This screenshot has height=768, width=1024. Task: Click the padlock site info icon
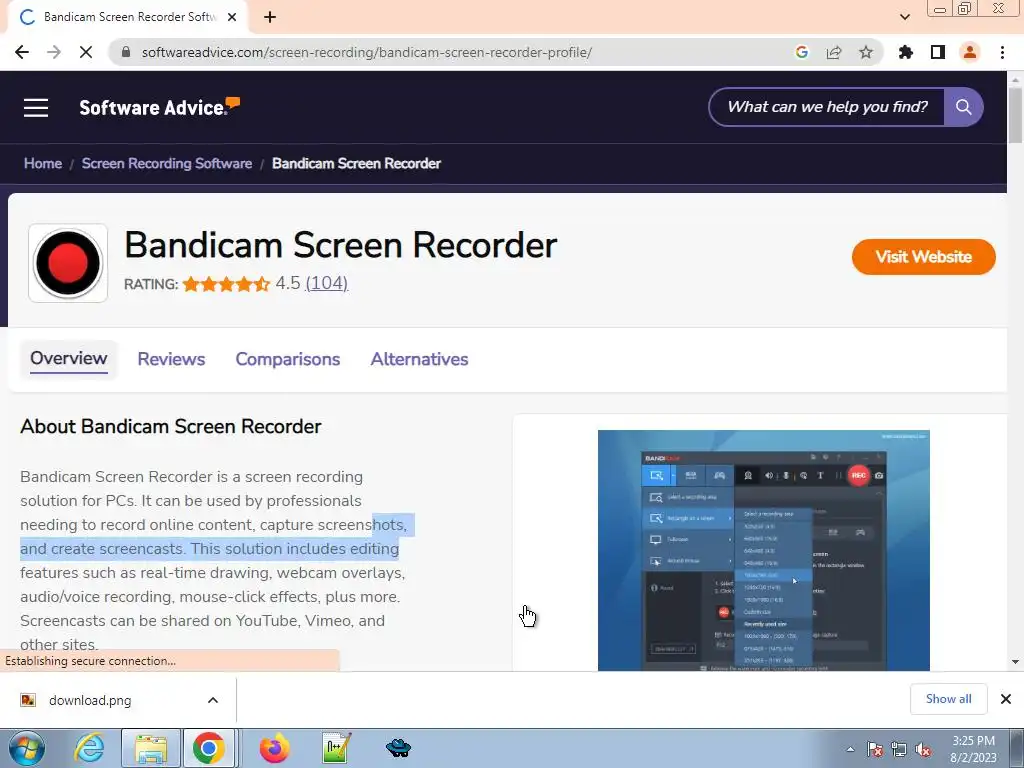point(126,52)
